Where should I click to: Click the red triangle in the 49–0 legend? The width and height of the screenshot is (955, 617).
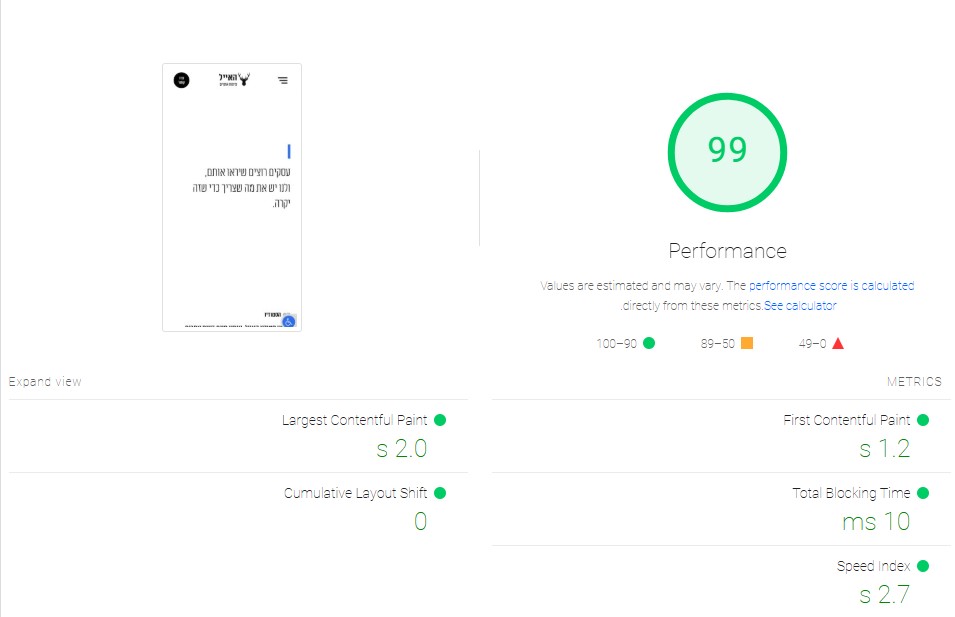[x=838, y=343]
